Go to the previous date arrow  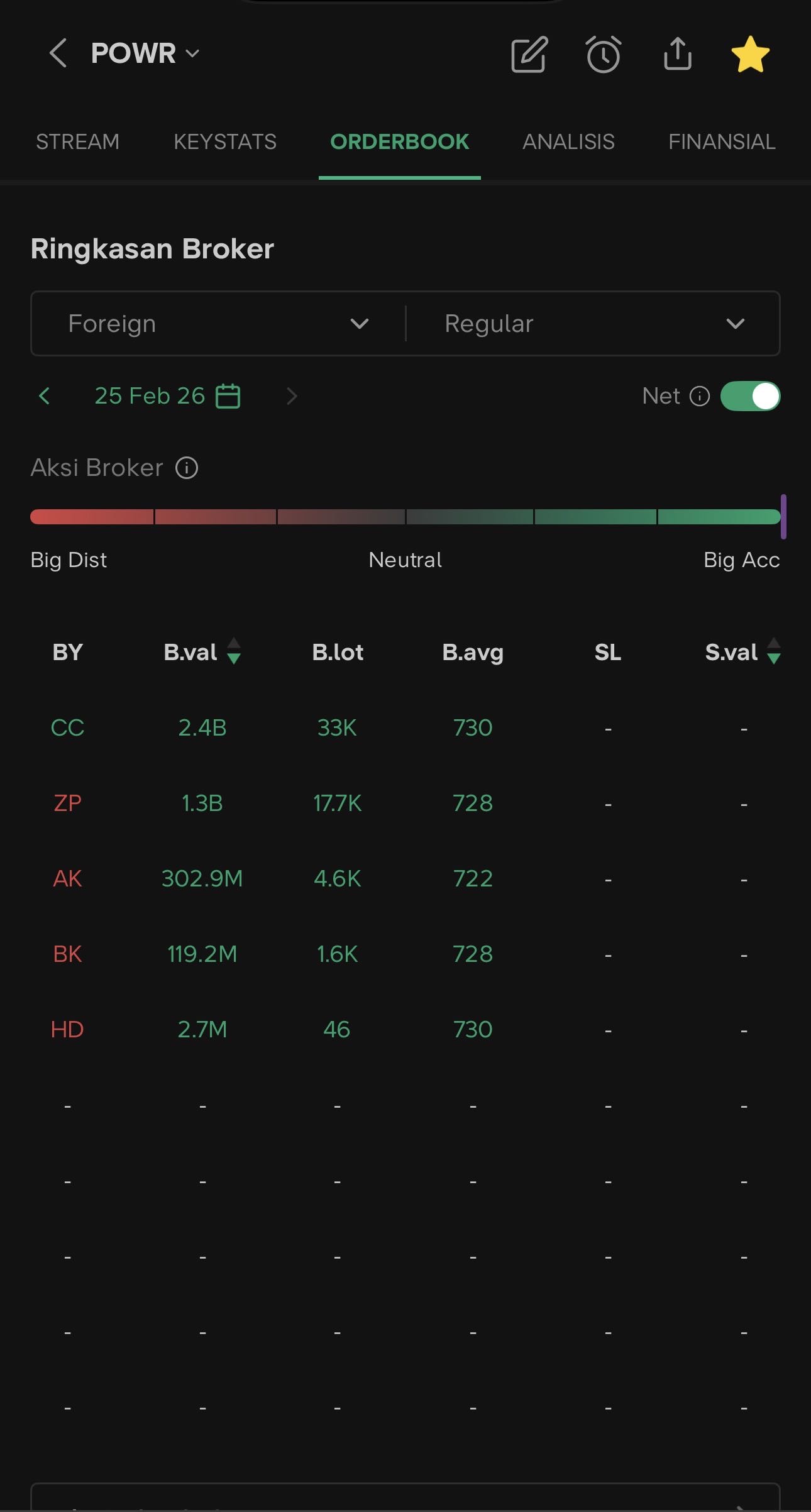44,396
